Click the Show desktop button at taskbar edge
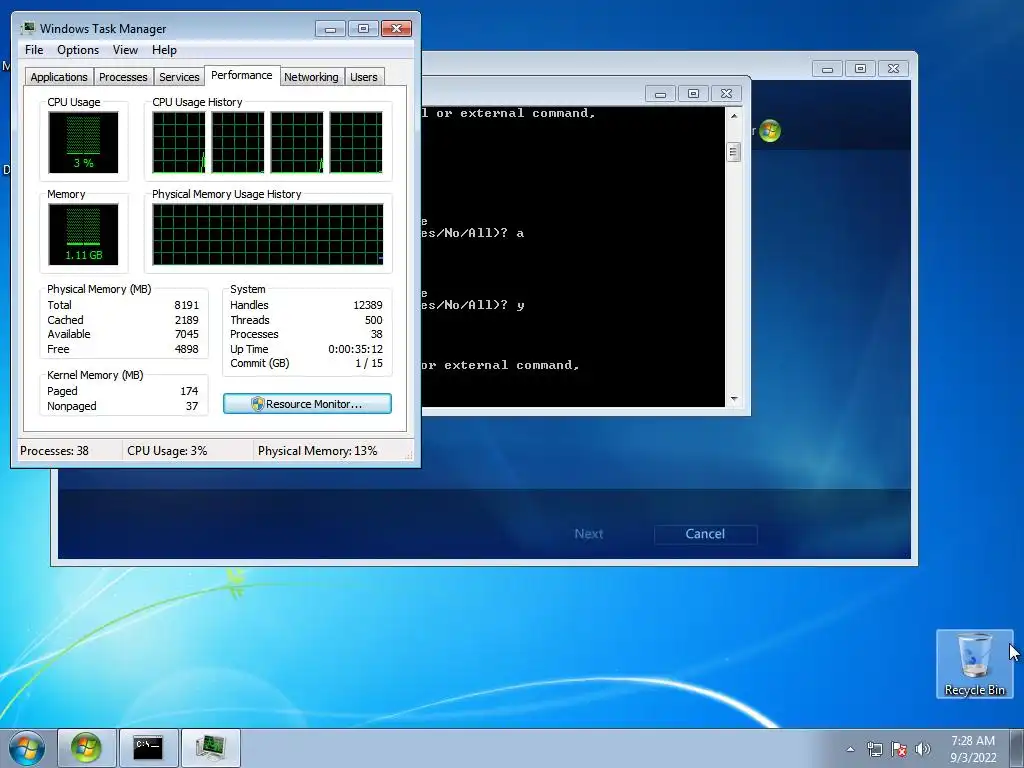Image resolution: width=1024 pixels, height=768 pixels. point(1017,748)
